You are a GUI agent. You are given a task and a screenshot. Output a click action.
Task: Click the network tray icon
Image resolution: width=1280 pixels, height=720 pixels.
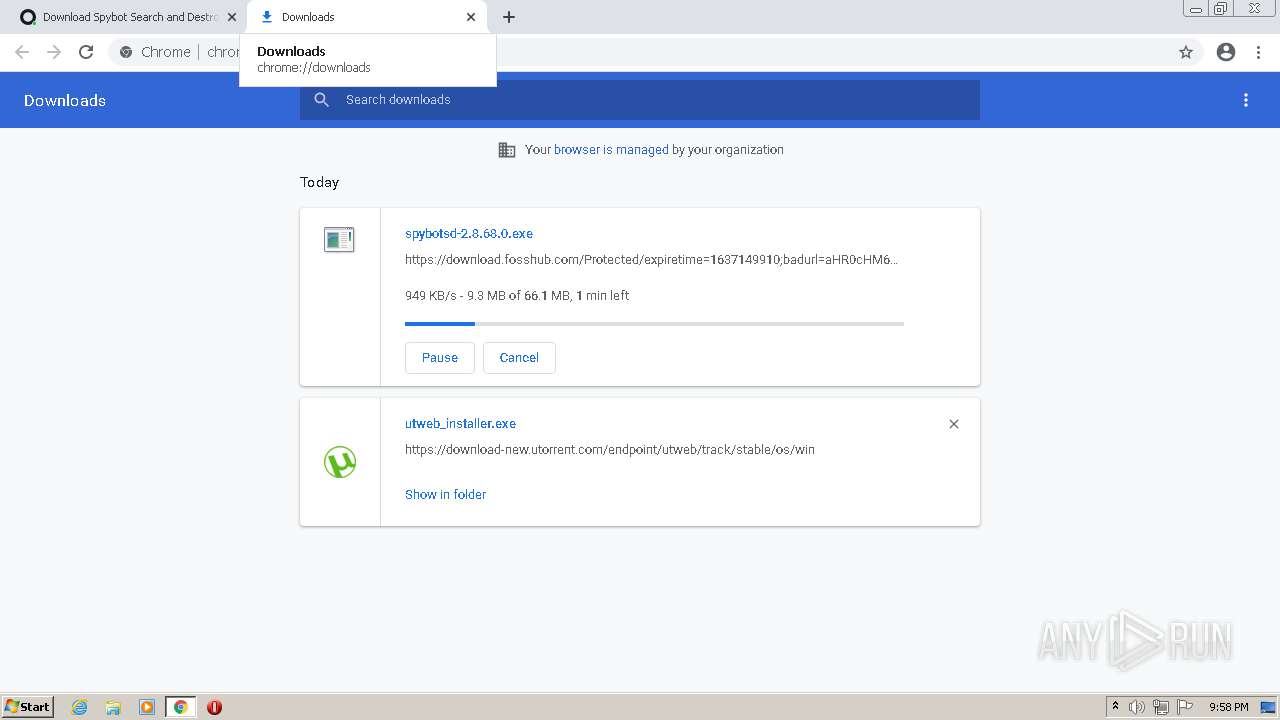pos(1161,707)
